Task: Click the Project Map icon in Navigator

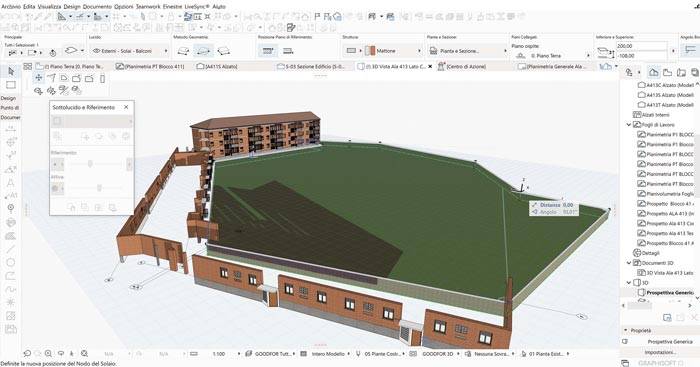Action: (654, 72)
